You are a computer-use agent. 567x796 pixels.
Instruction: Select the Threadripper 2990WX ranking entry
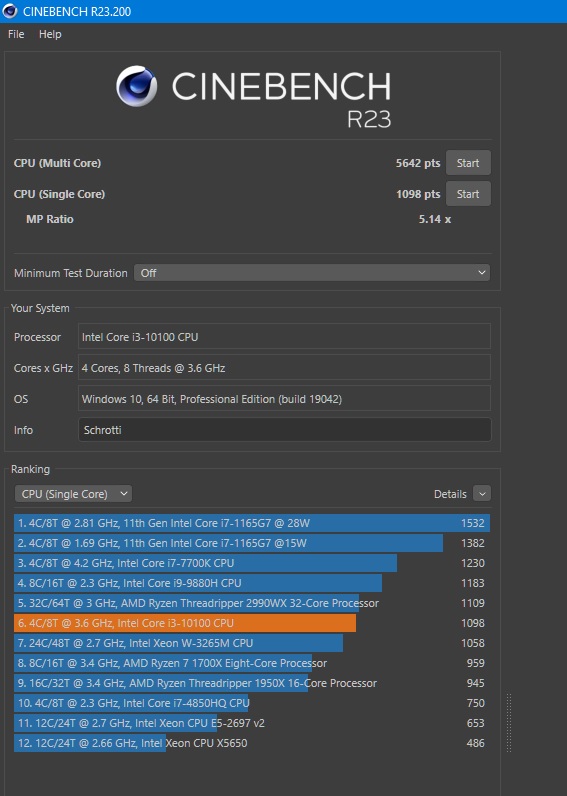pos(252,603)
